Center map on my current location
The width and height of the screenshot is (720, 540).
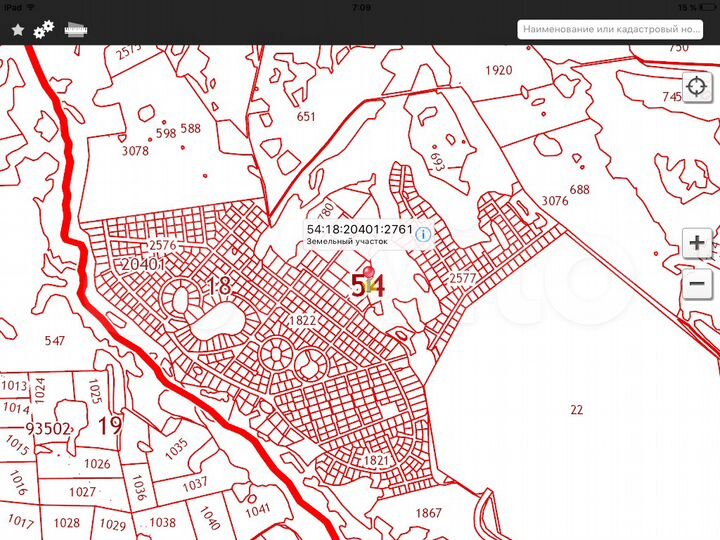coord(696,87)
